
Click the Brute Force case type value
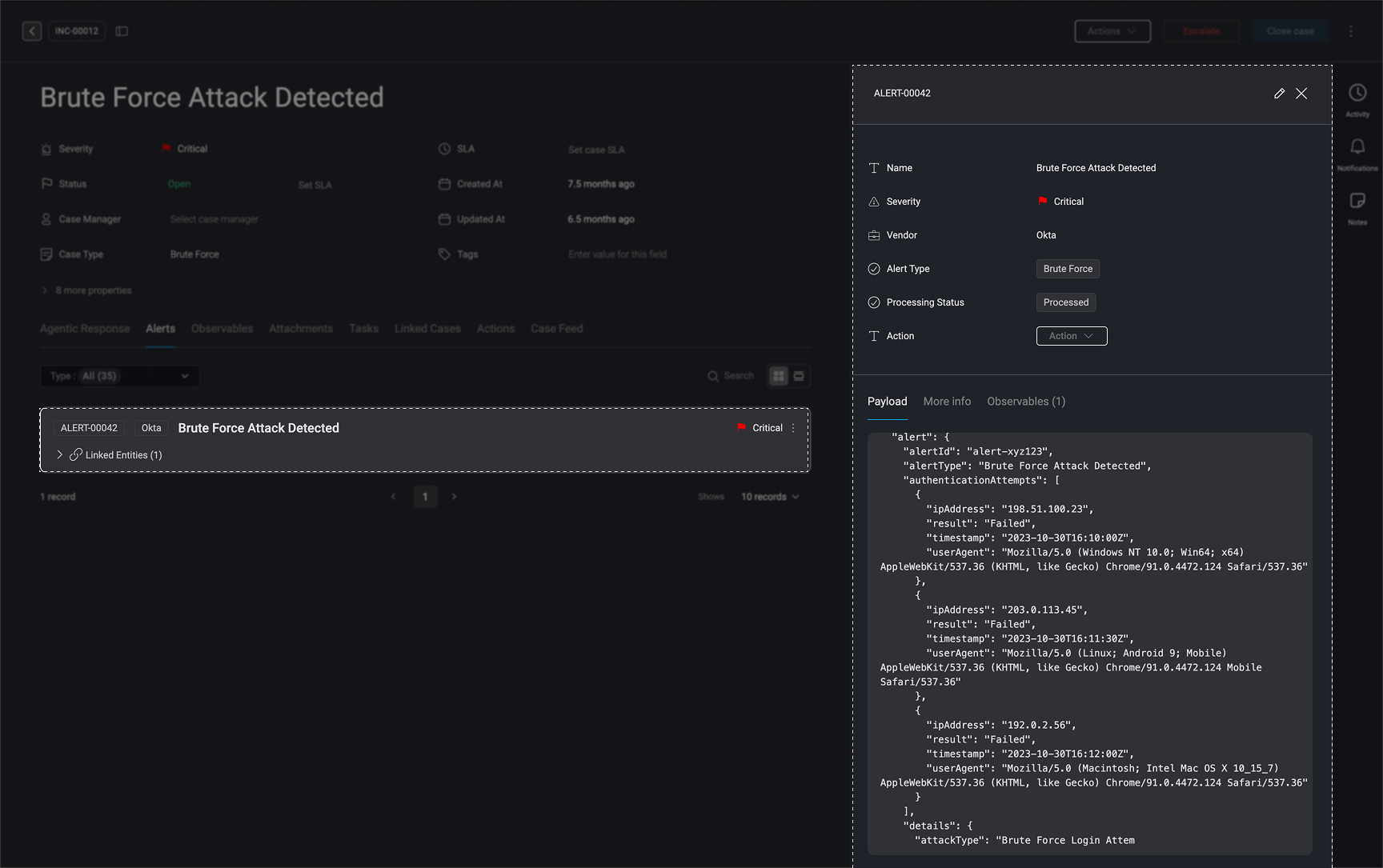click(x=194, y=254)
